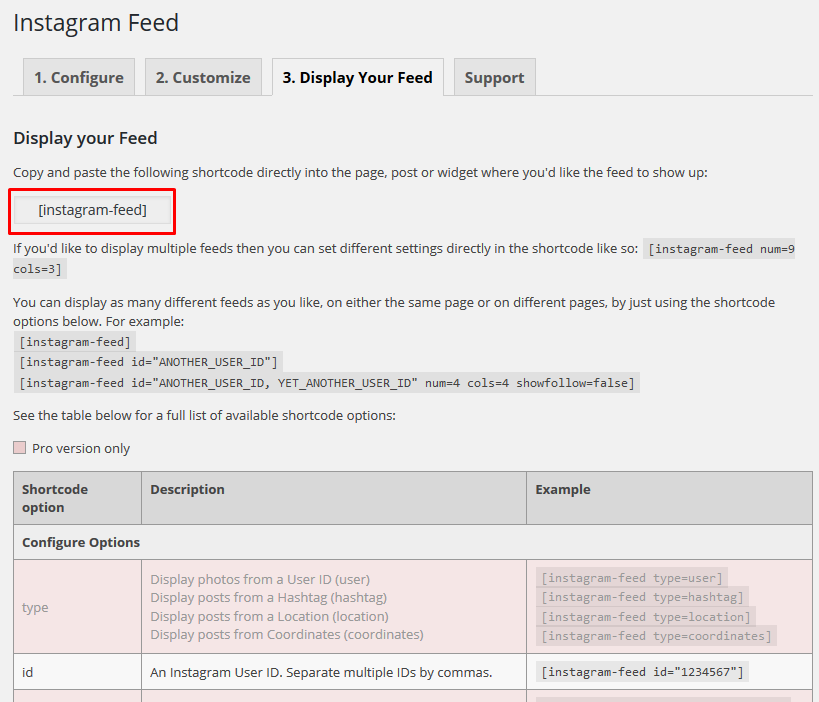This screenshot has width=819, height=702.
Task: Click the num=9 cols=3 shortcode snippet
Action: tap(720, 249)
